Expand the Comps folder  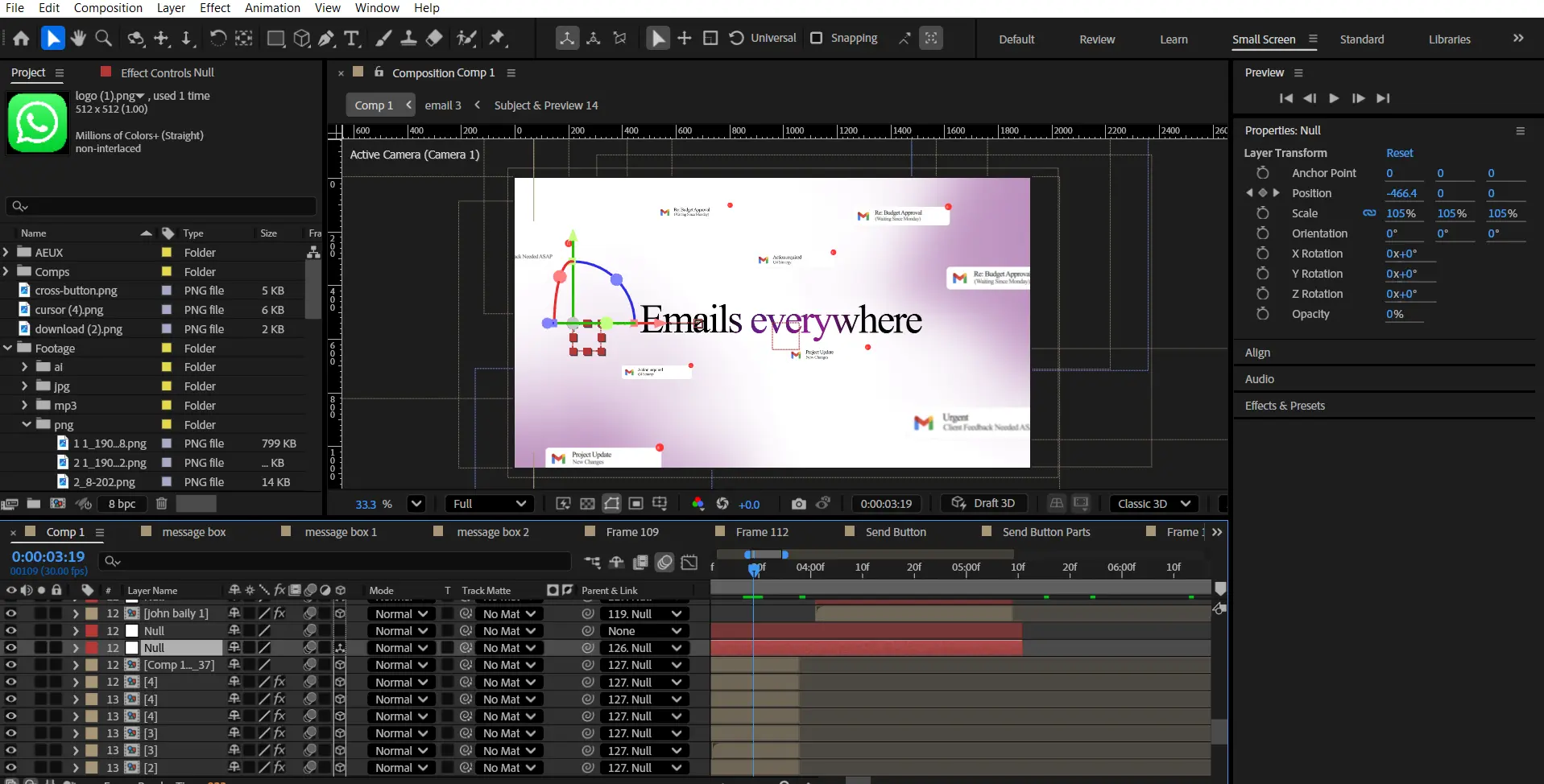click(x=6, y=271)
